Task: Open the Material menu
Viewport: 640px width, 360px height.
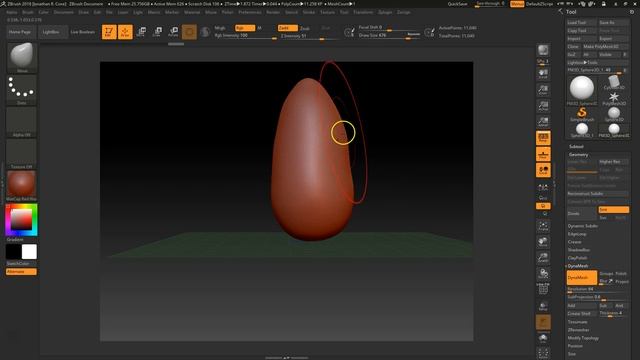Action: click(x=192, y=12)
